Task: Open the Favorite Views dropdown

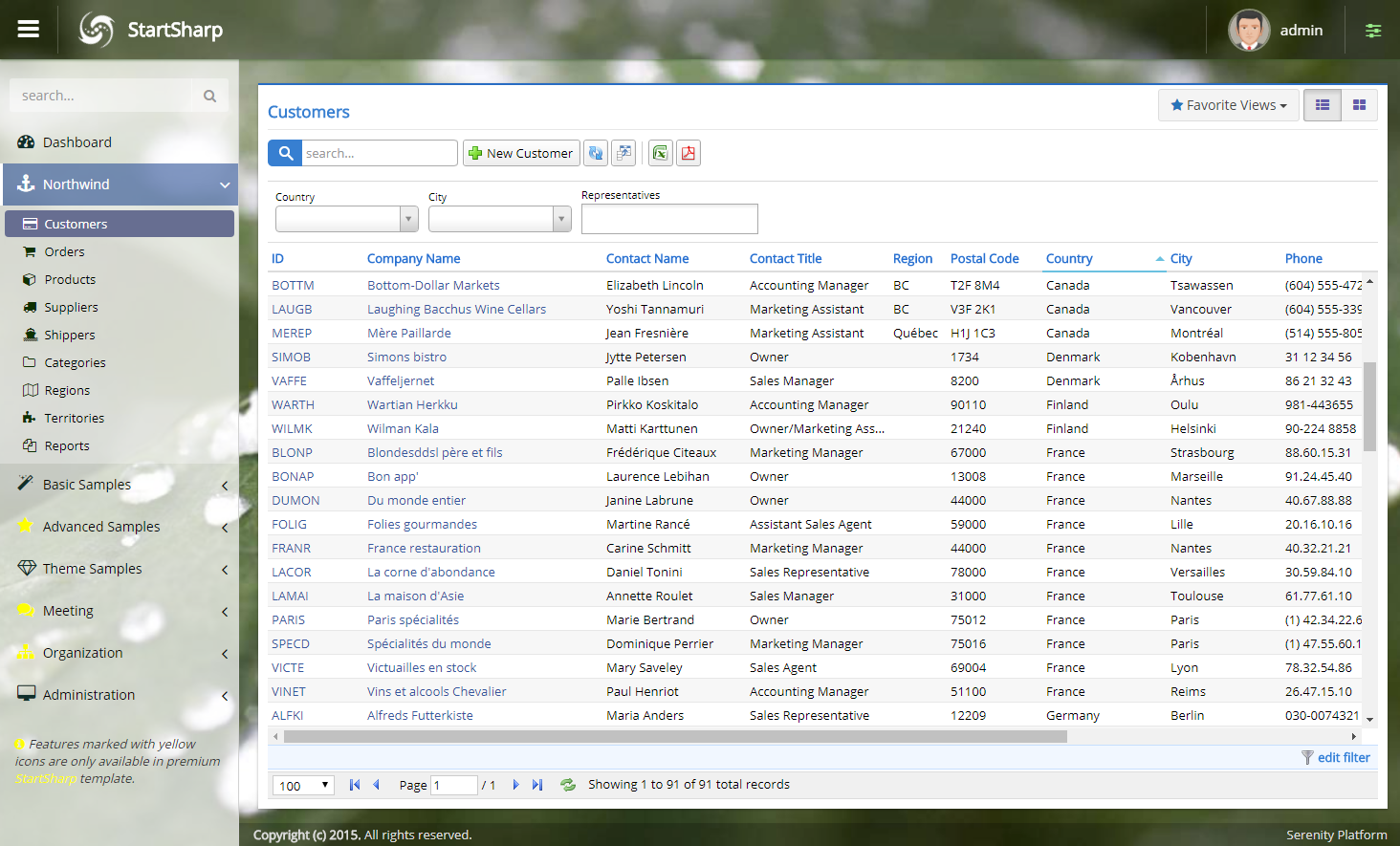Action: point(1228,105)
